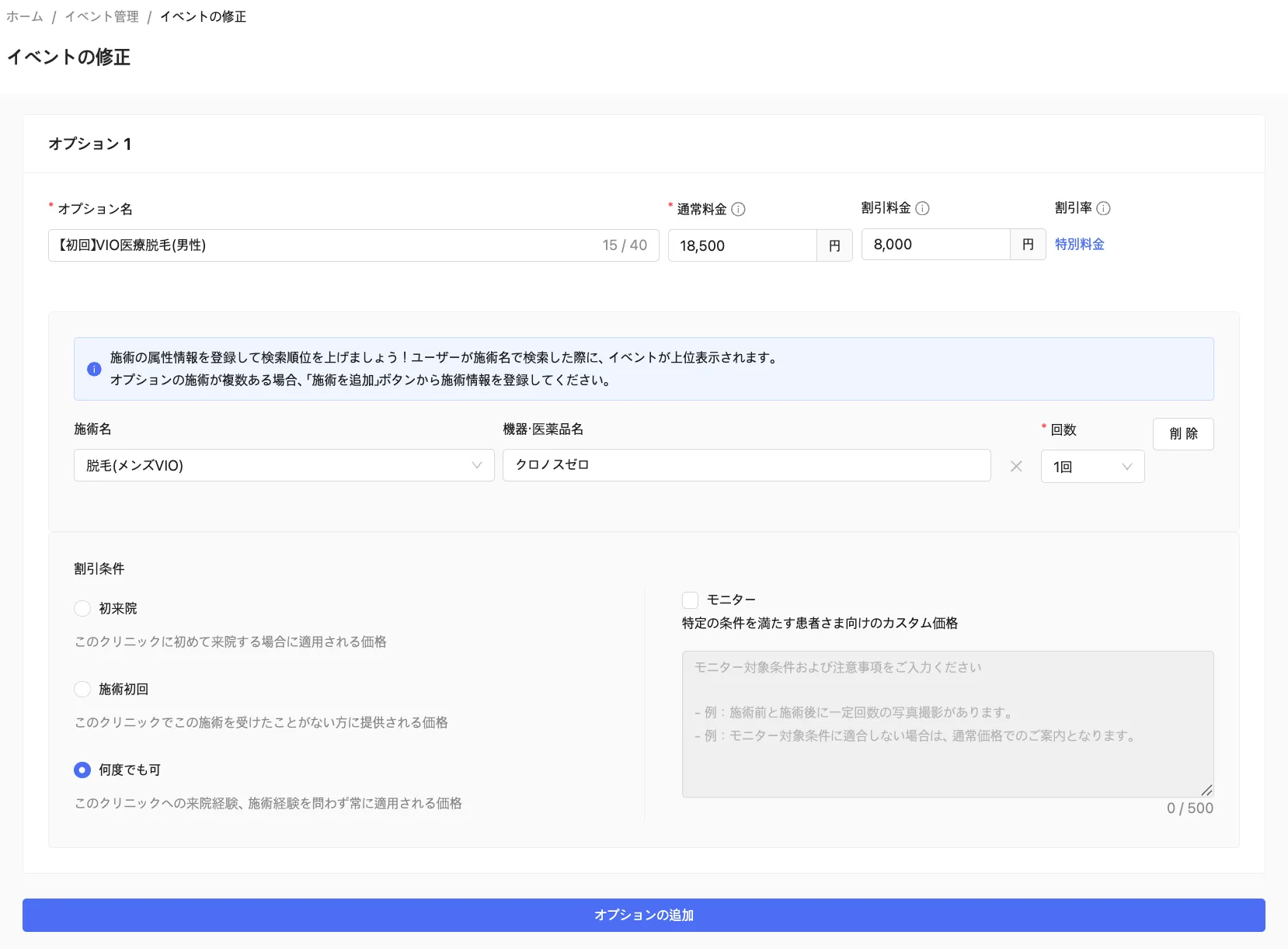Screen dimensions: 1288x949
Task: Click the イベントの修正 breadcrumb item
Action: tap(203, 16)
